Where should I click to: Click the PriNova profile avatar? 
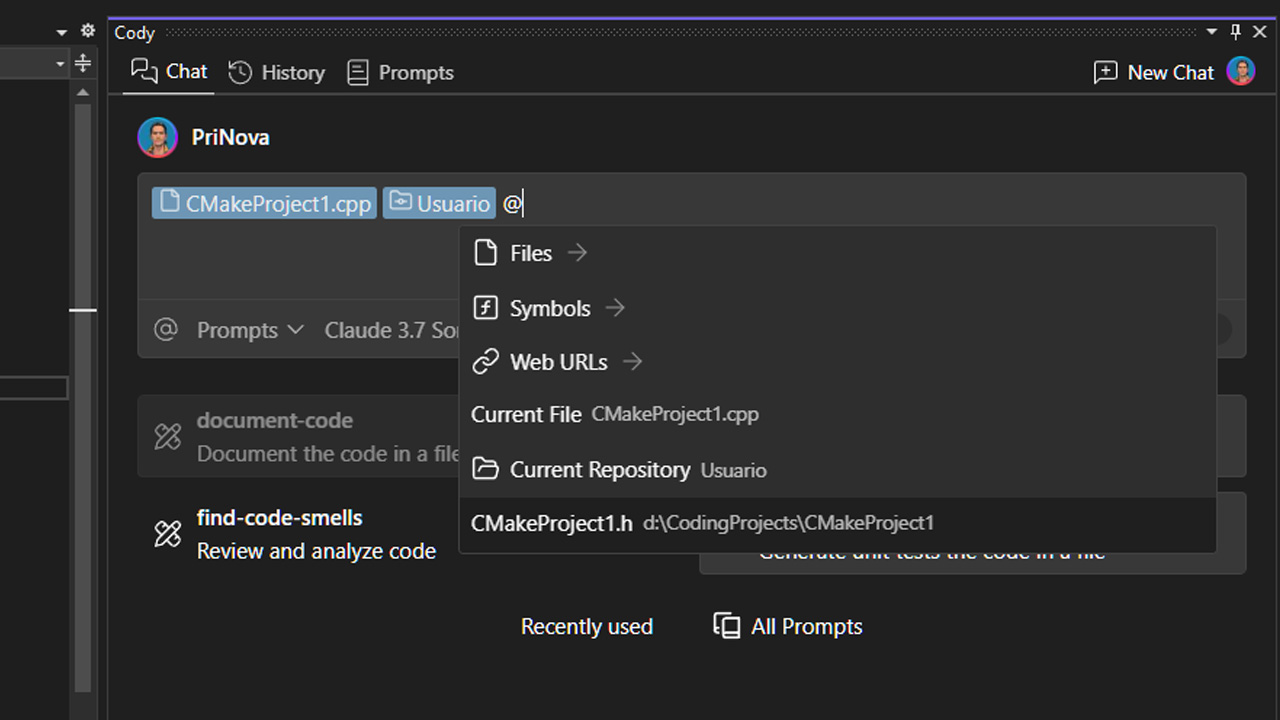[x=158, y=137]
